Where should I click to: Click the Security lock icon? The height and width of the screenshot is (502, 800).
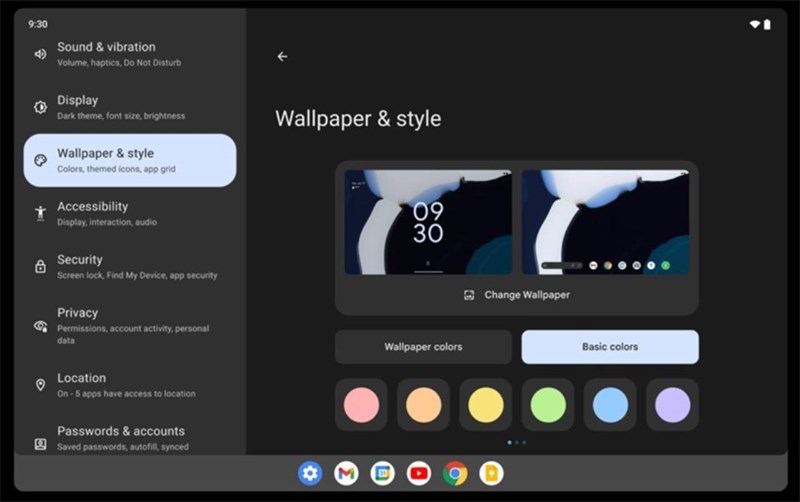[40, 266]
